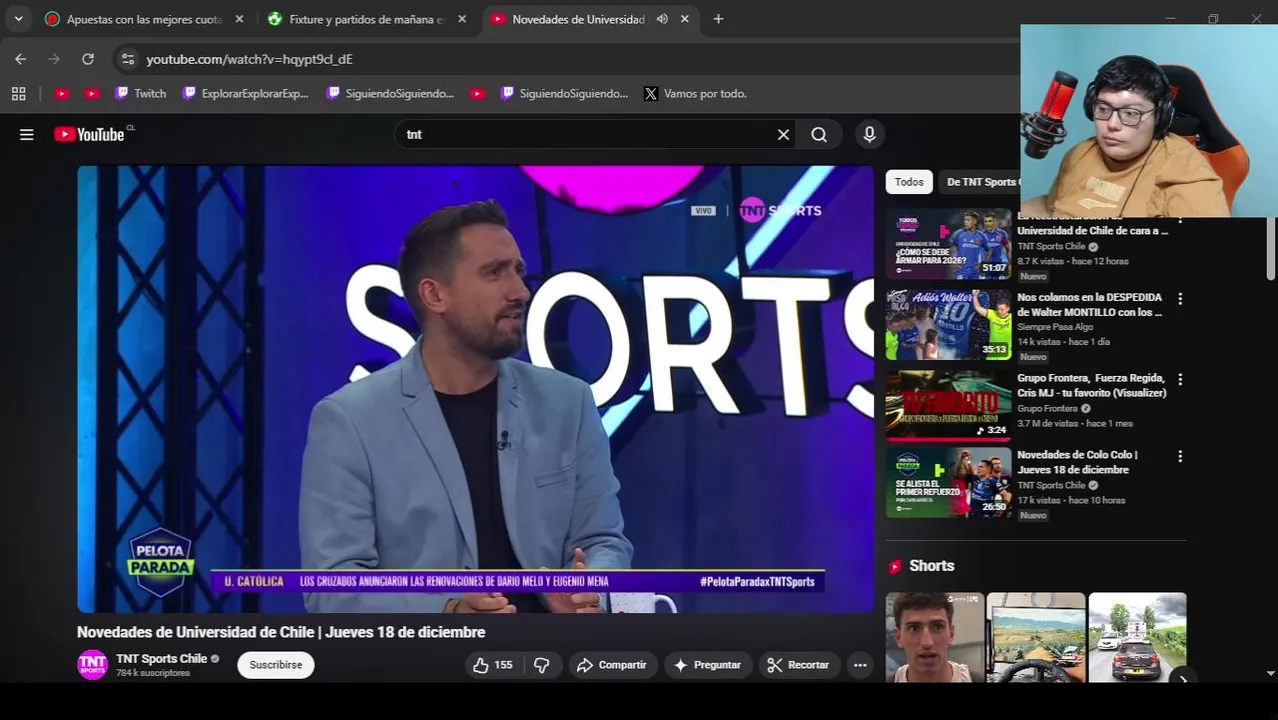Open options menu for Colo Colo video

pos(1180,456)
